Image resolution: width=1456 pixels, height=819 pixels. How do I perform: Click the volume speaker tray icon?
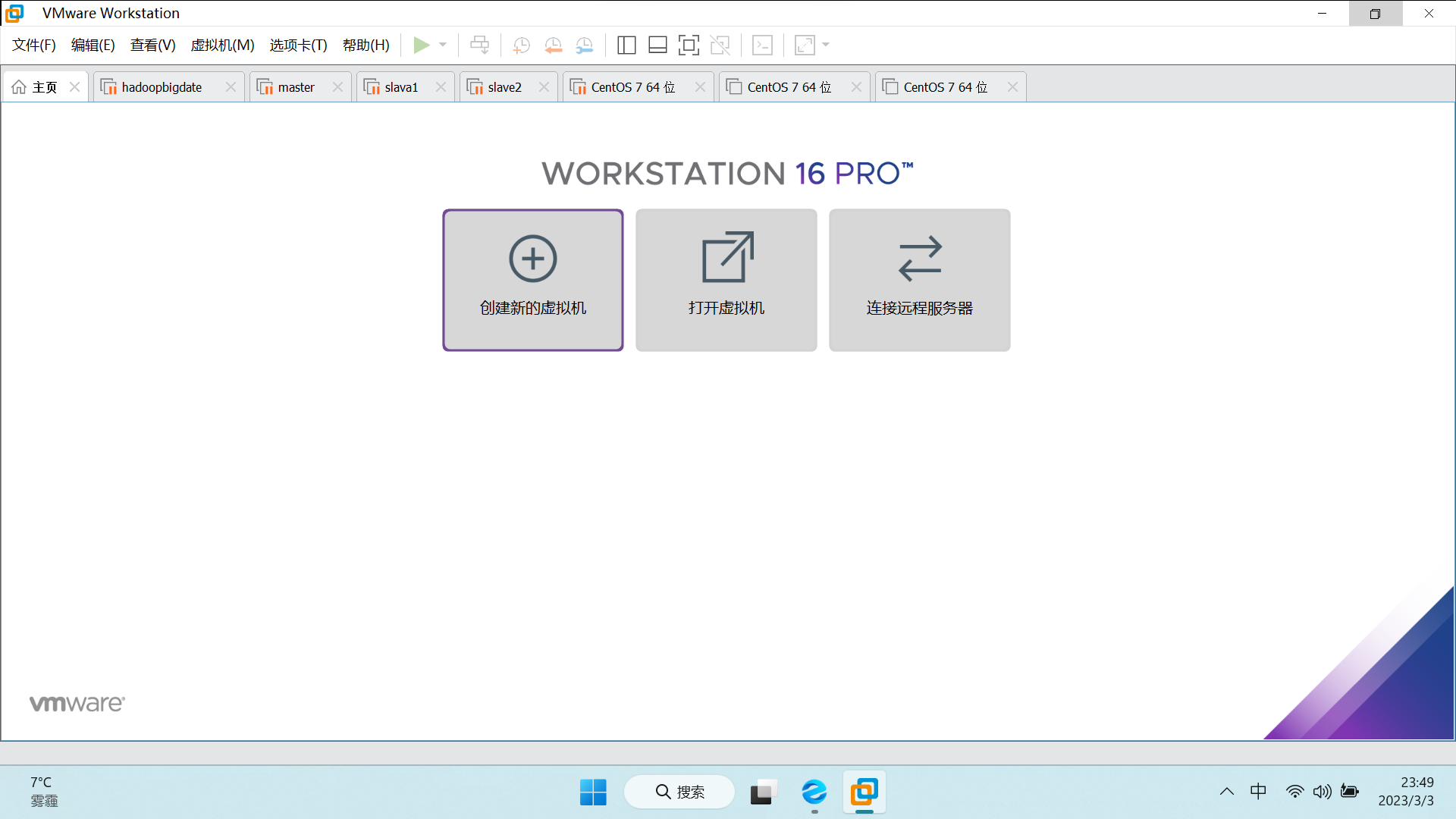pos(1322,792)
